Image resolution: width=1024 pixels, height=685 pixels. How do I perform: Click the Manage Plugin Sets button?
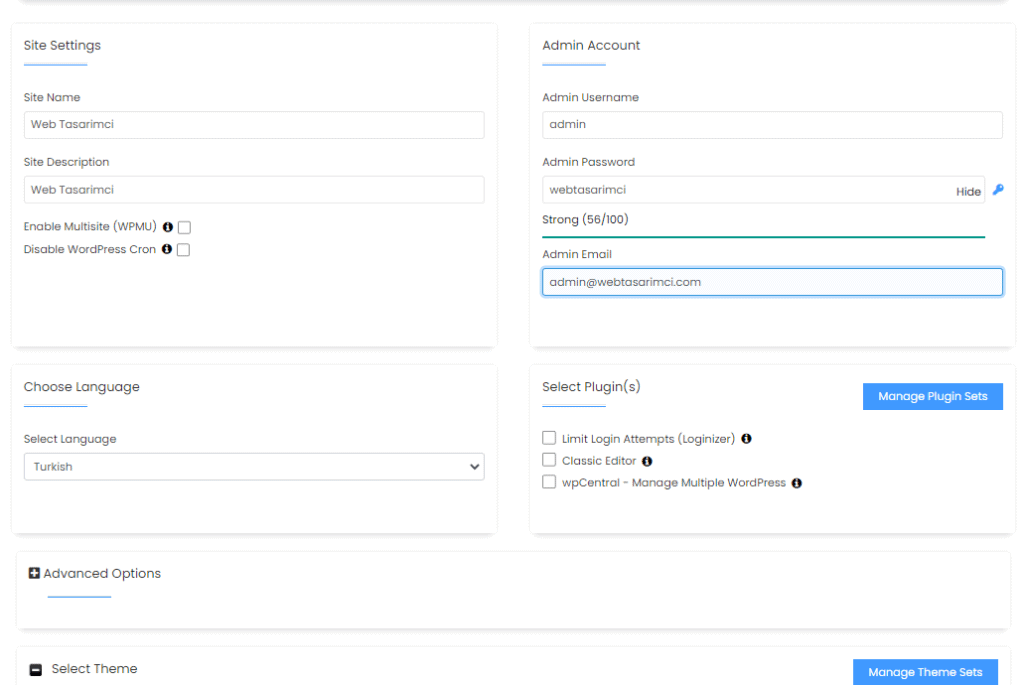coord(932,396)
